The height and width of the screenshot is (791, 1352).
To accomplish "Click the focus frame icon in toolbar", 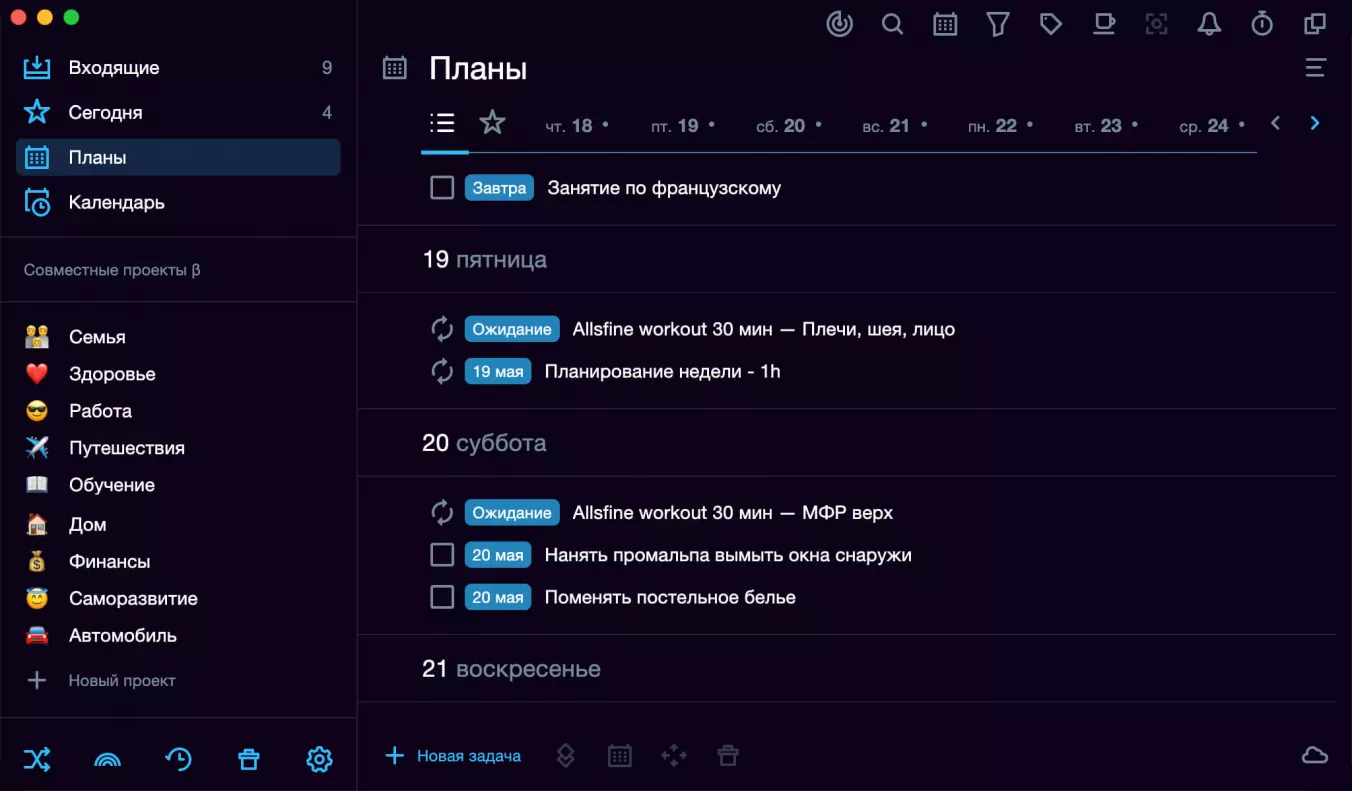I will coord(1157,24).
